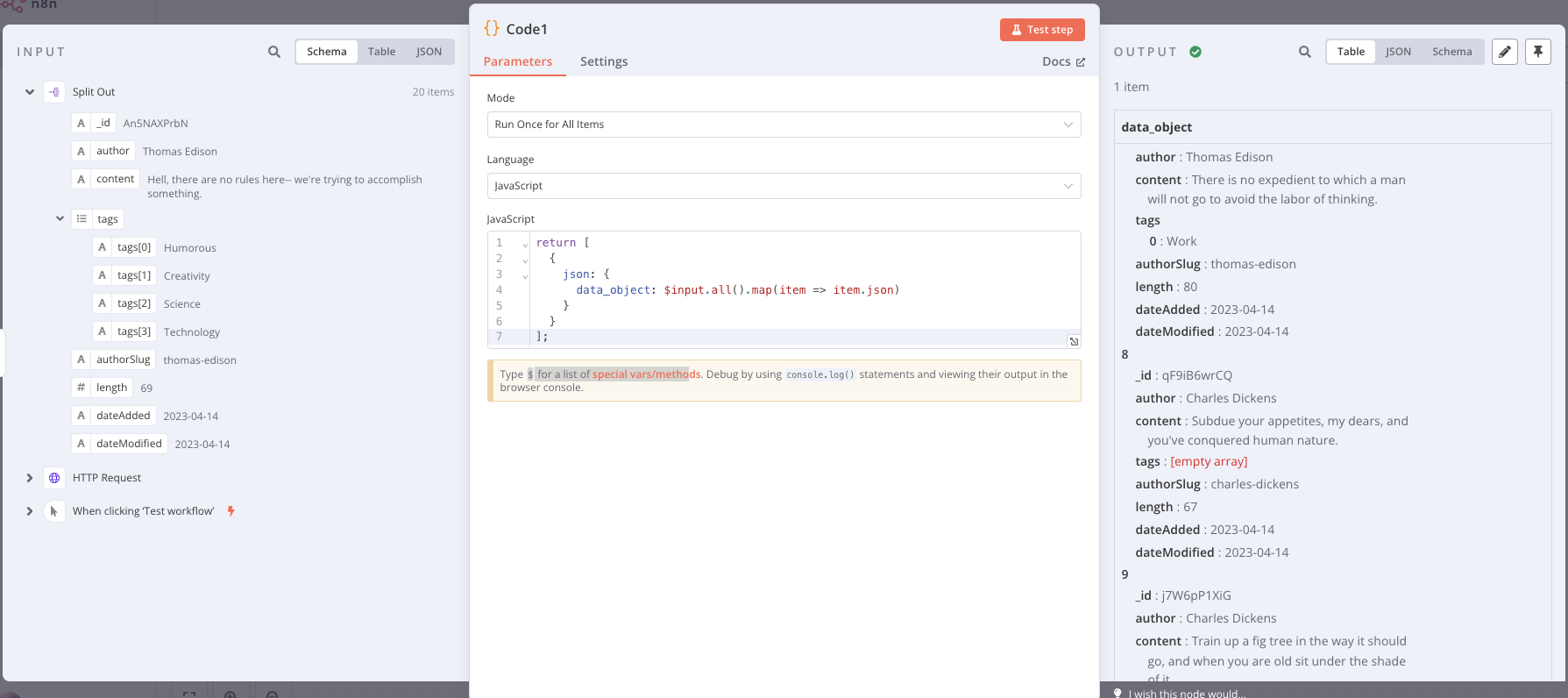
Task: Click the tags[0] field pill
Action: pos(124,248)
